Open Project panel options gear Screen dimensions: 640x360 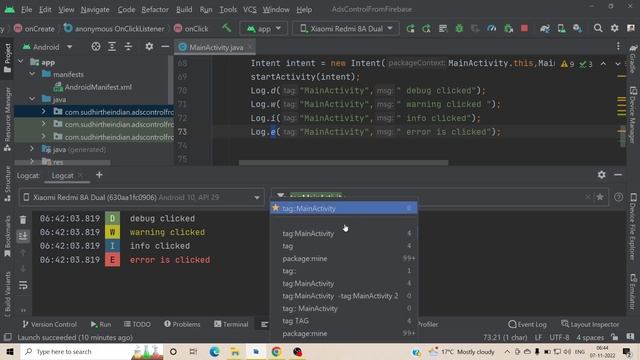click(x=149, y=47)
